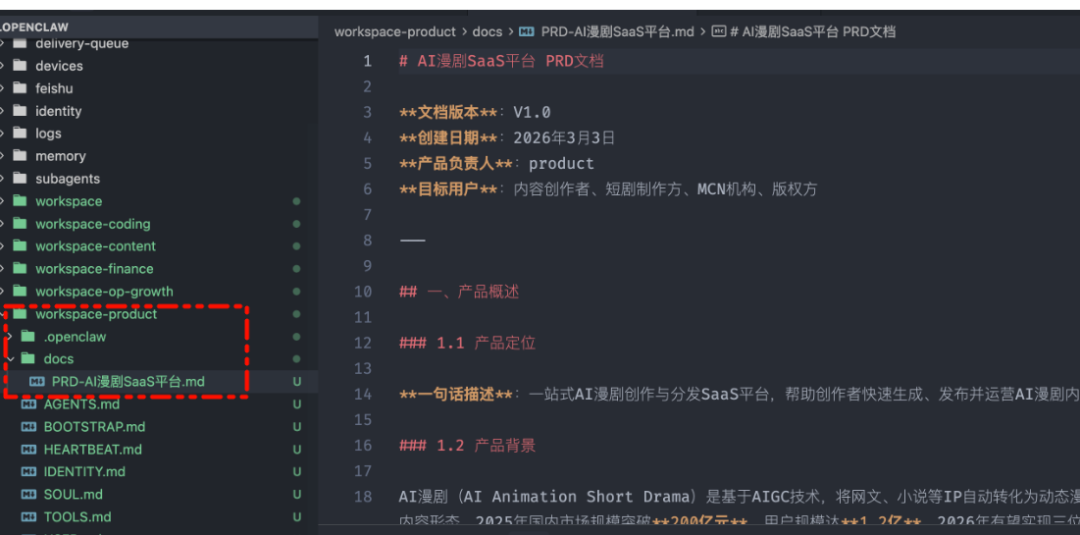Click the subagents folder icon

pyautogui.click(x=20, y=178)
